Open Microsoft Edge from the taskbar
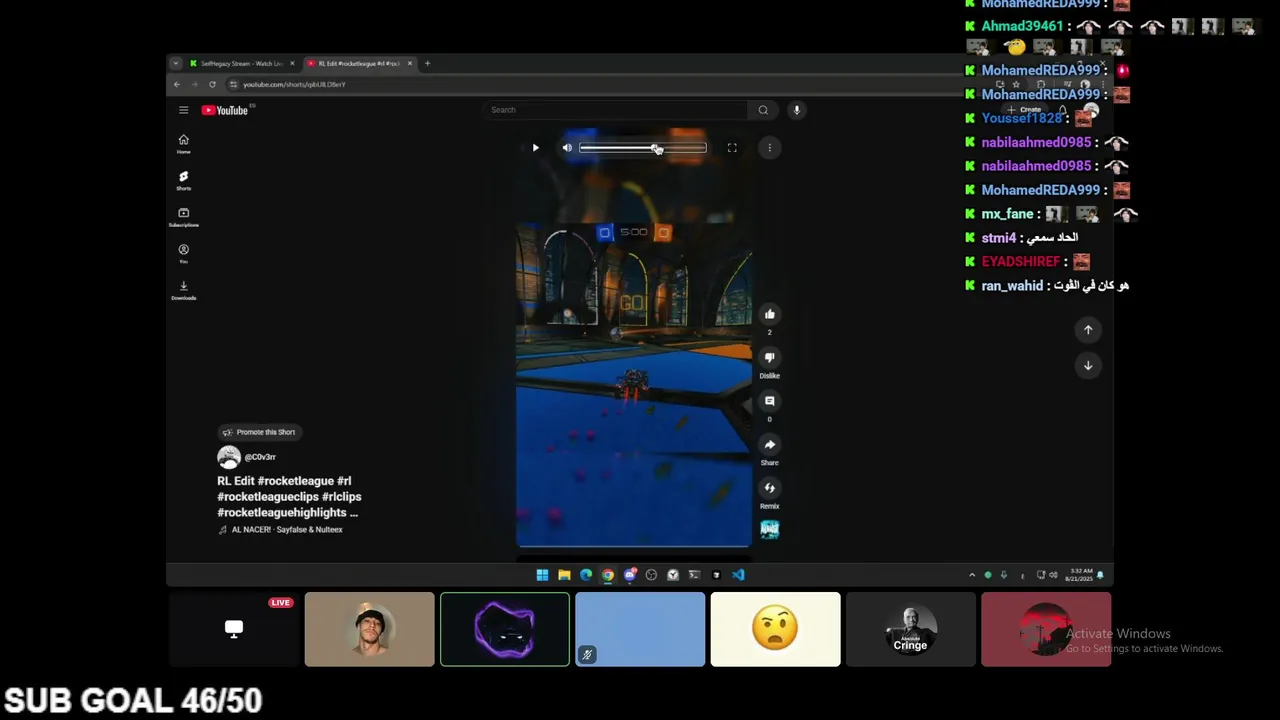The image size is (1280, 720). click(586, 575)
